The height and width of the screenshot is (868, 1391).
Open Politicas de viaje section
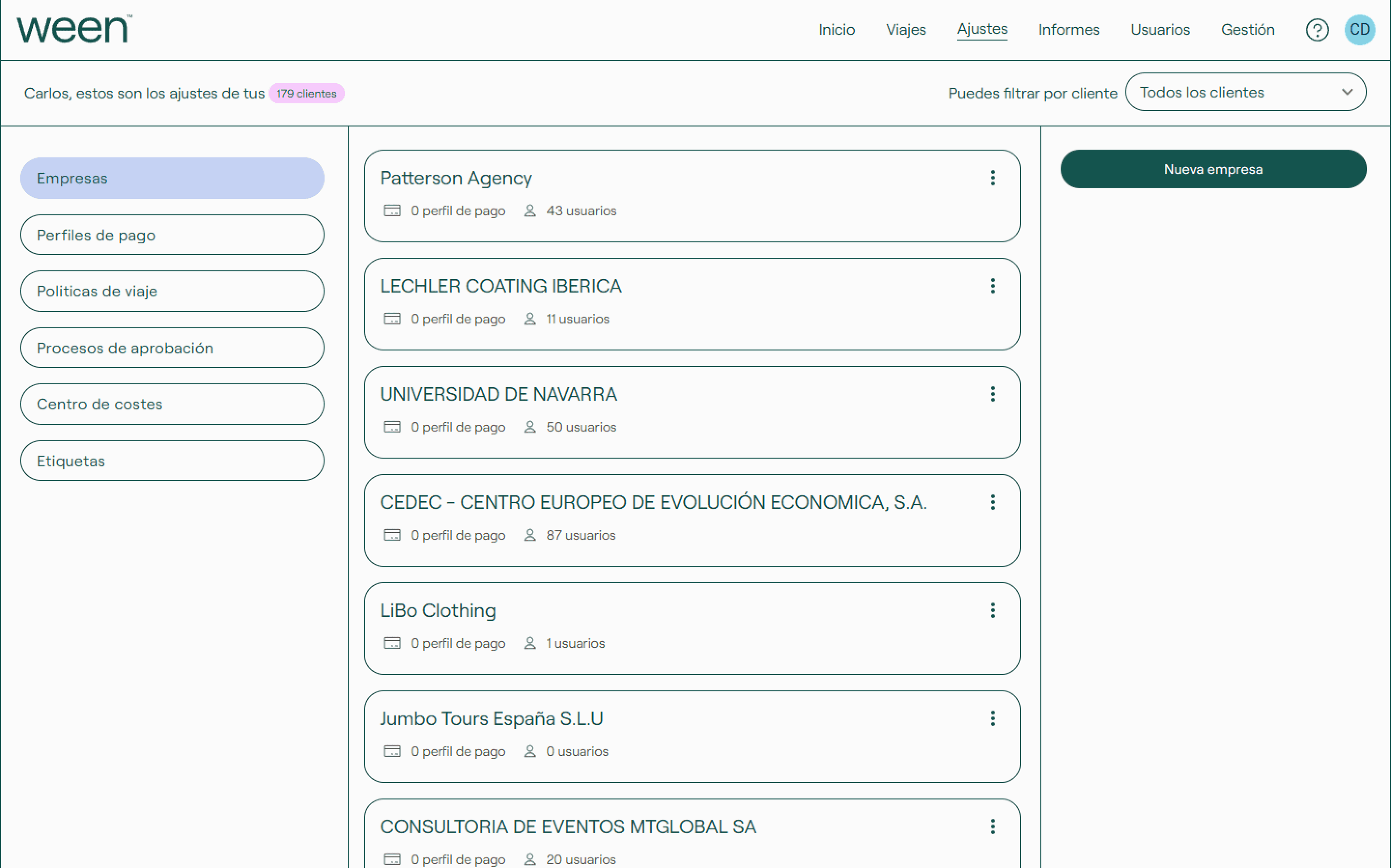coord(172,291)
